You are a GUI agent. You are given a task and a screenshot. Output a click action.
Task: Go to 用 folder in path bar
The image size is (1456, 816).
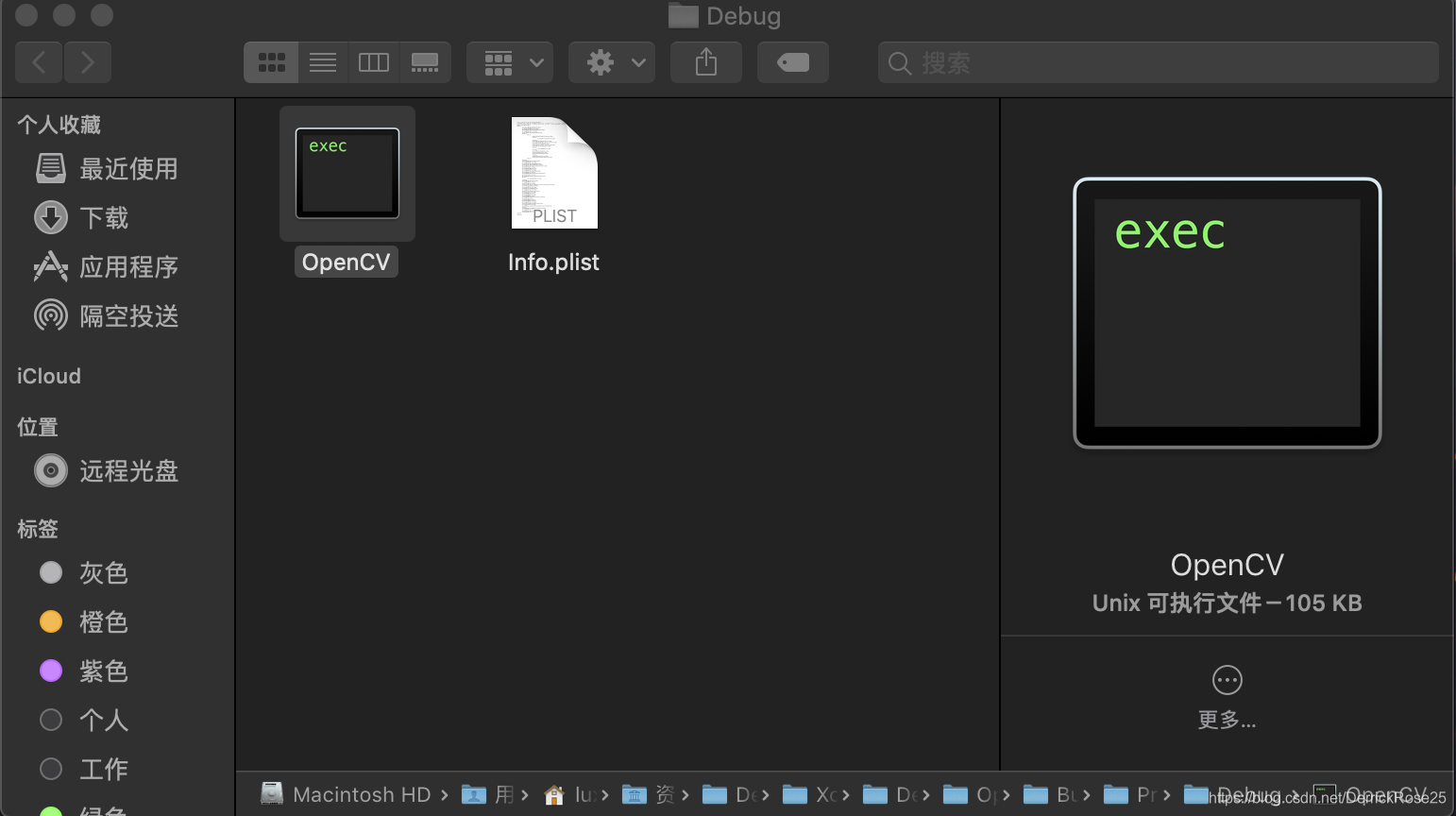(488, 794)
